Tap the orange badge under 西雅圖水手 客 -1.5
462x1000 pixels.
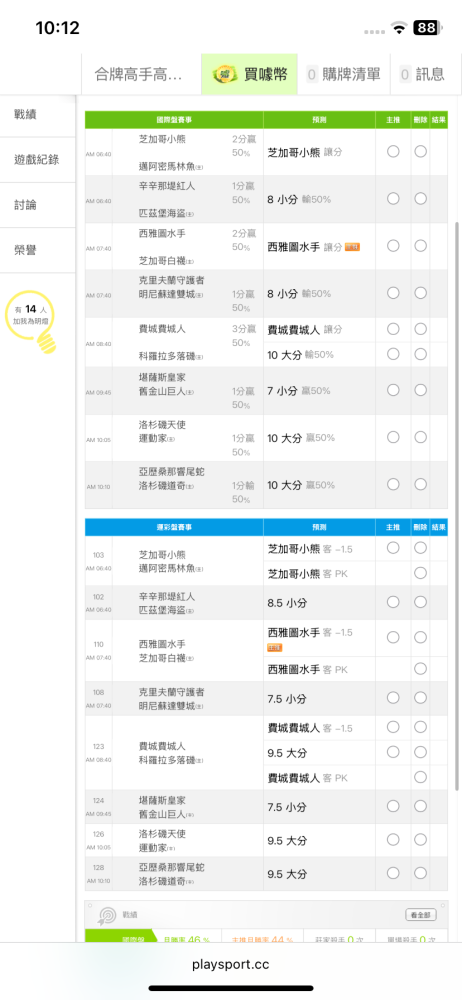[x=274, y=648]
